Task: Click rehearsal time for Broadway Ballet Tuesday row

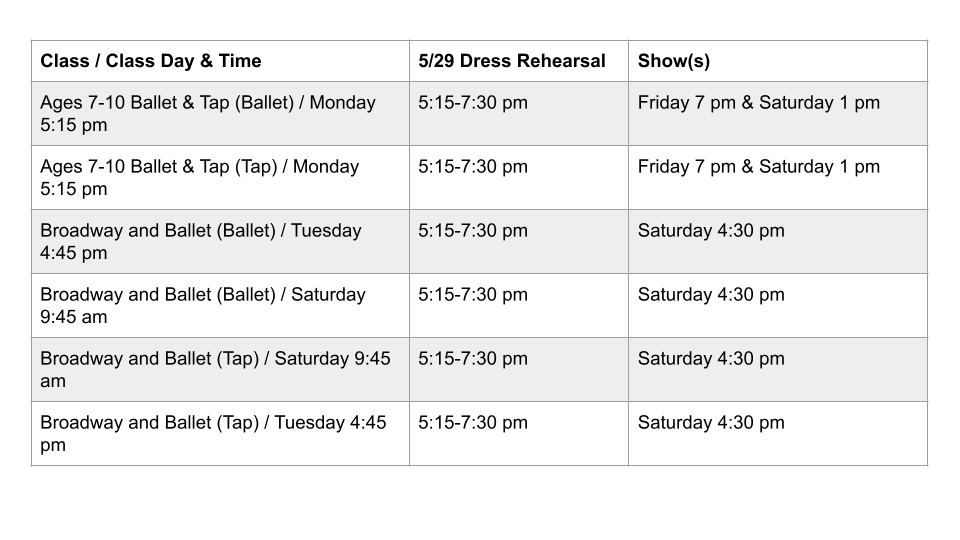Action: tap(473, 230)
